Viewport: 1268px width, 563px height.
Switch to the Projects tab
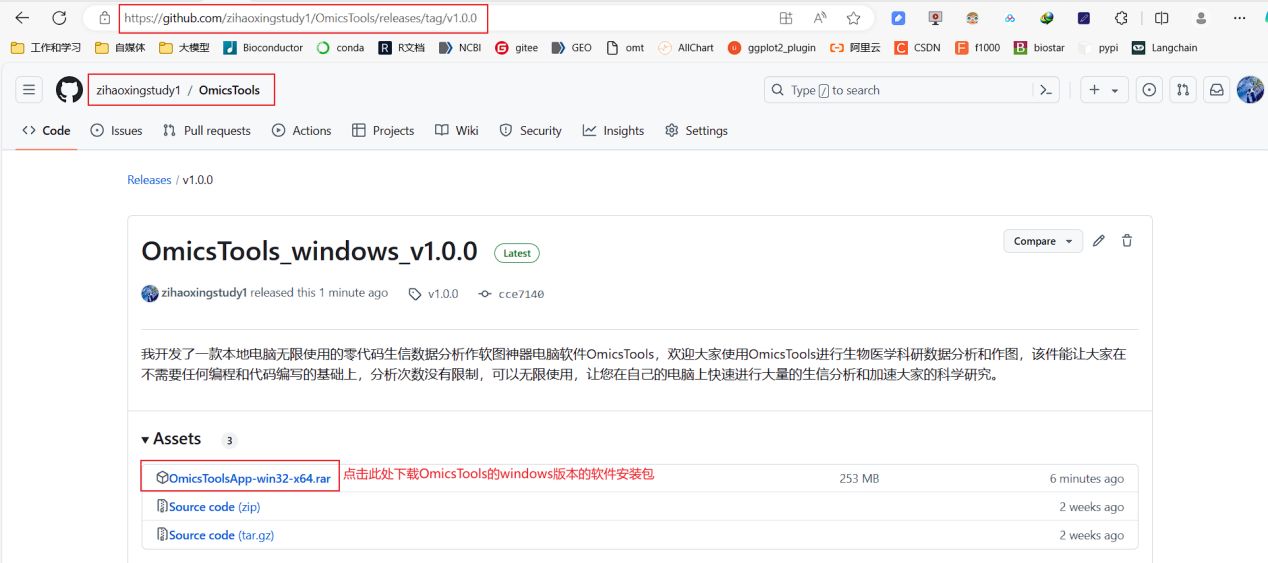click(383, 131)
